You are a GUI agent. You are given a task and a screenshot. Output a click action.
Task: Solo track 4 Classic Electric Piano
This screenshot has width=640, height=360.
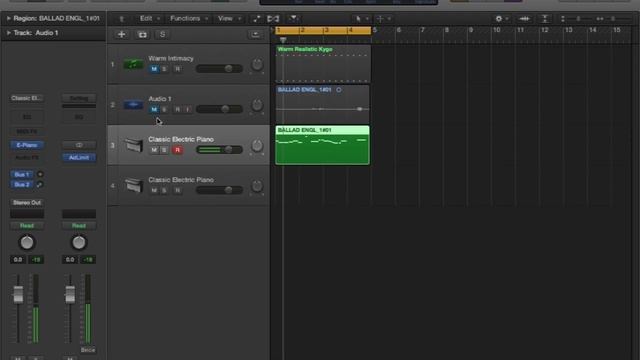(x=164, y=190)
